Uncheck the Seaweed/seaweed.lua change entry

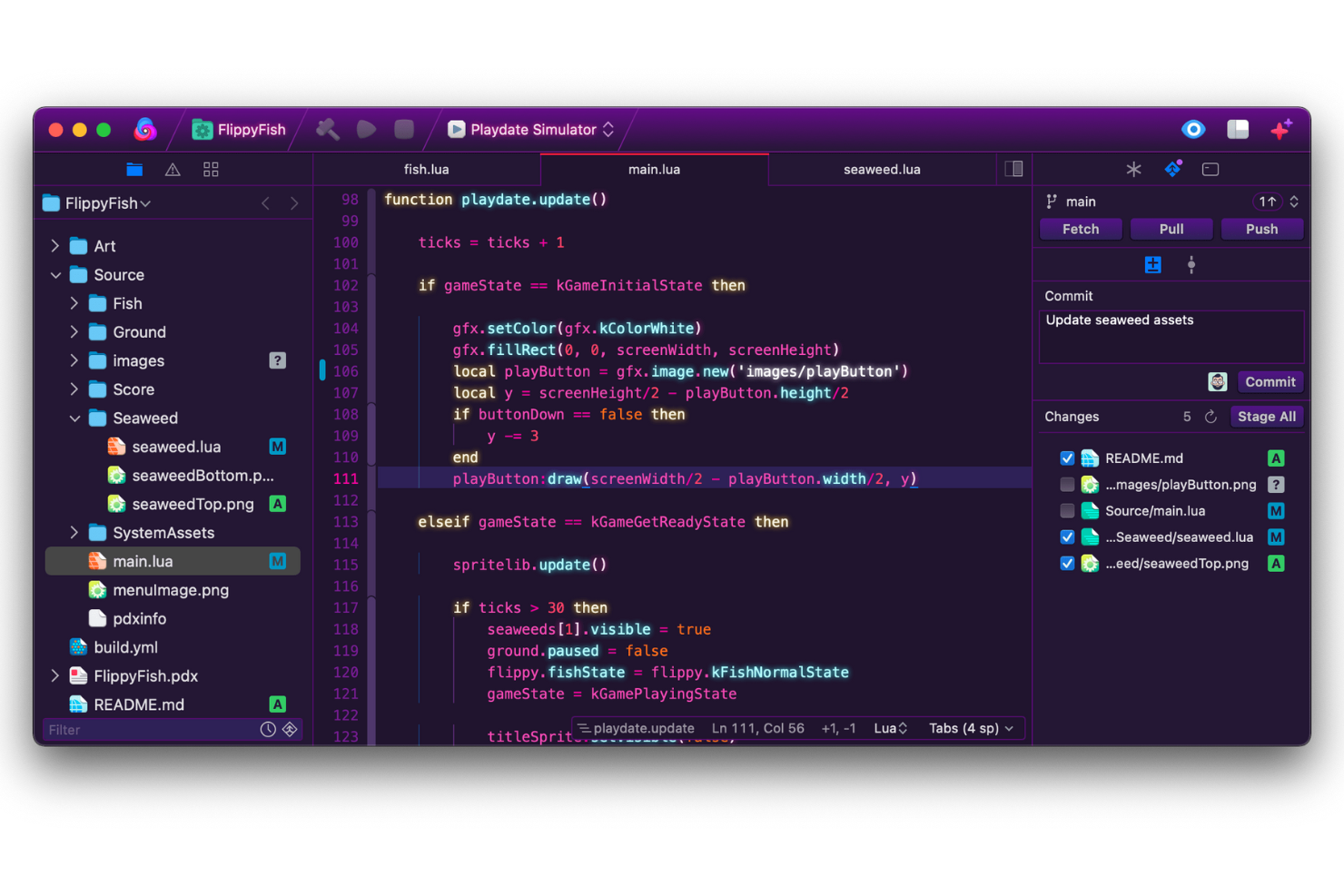[x=1067, y=537]
